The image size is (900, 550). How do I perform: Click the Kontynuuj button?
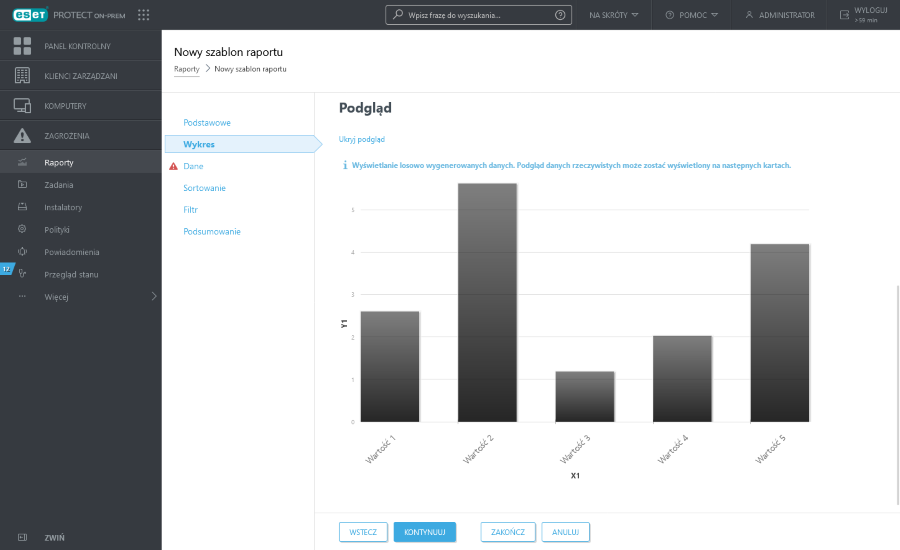click(x=425, y=532)
